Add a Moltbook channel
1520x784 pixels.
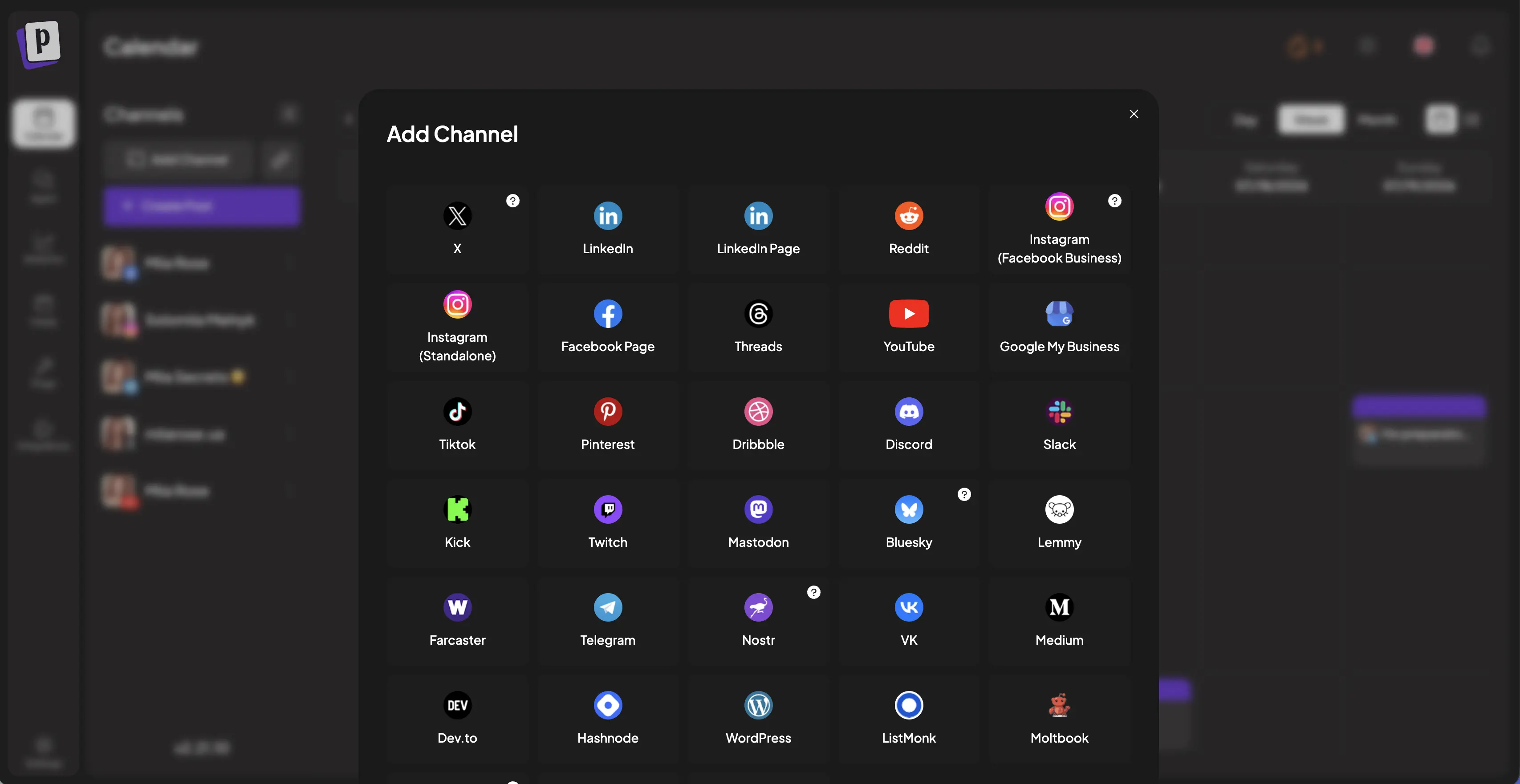(1059, 719)
